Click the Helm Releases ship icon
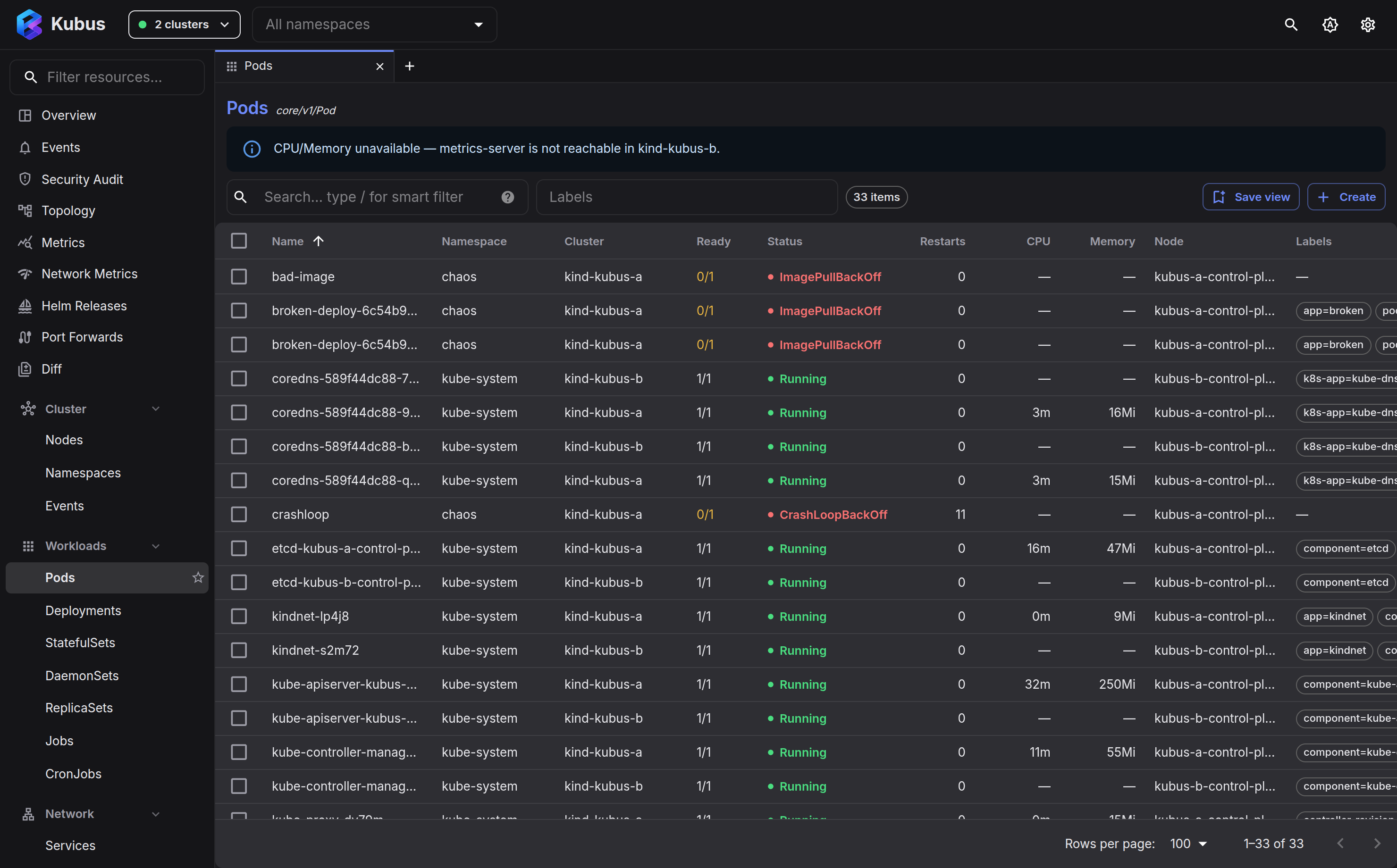The width and height of the screenshot is (1397, 868). pyautogui.click(x=25, y=306)
